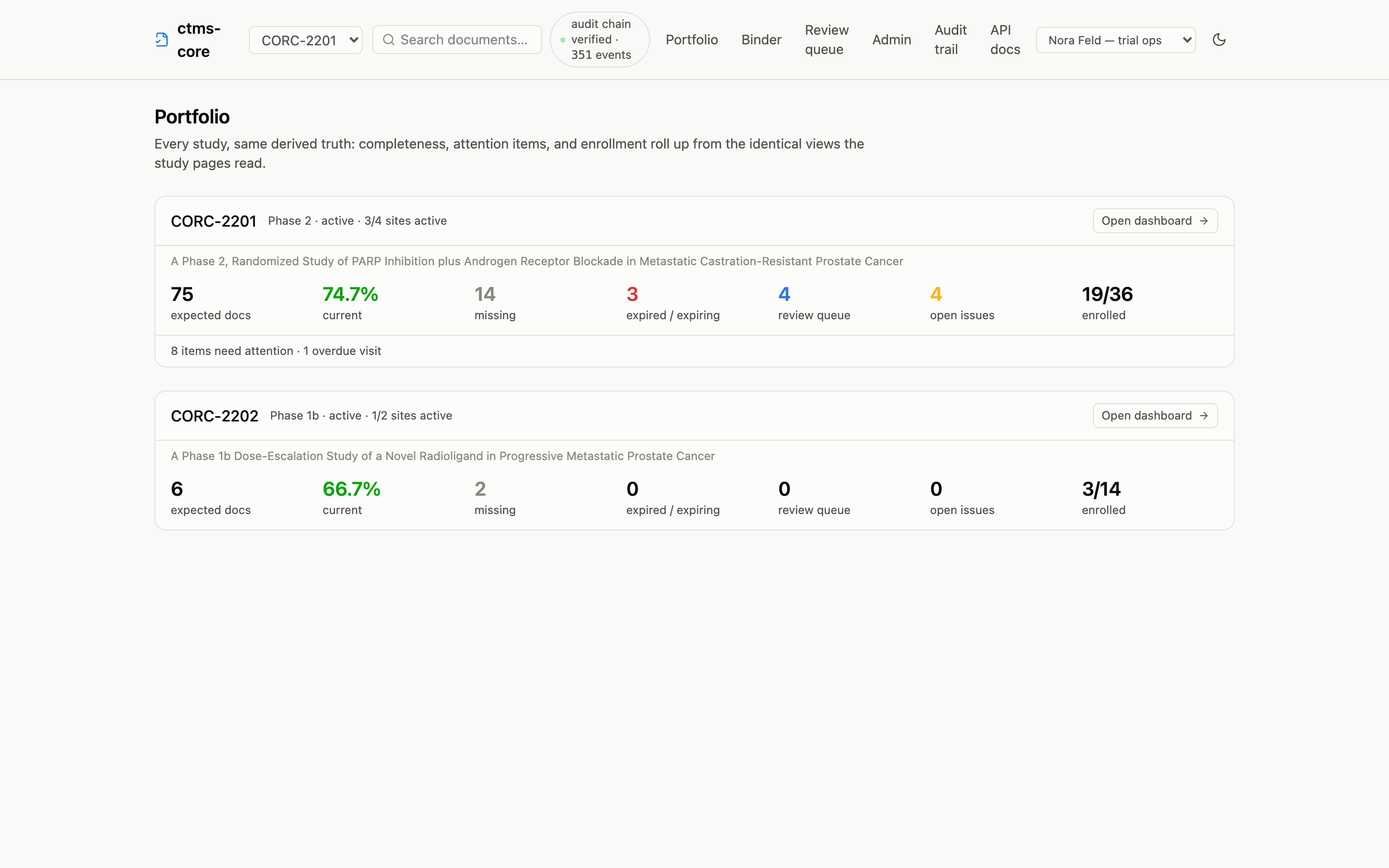Click the 6 expected docs value
This screenshot has height=868, width=1389.
coord(177,489)
